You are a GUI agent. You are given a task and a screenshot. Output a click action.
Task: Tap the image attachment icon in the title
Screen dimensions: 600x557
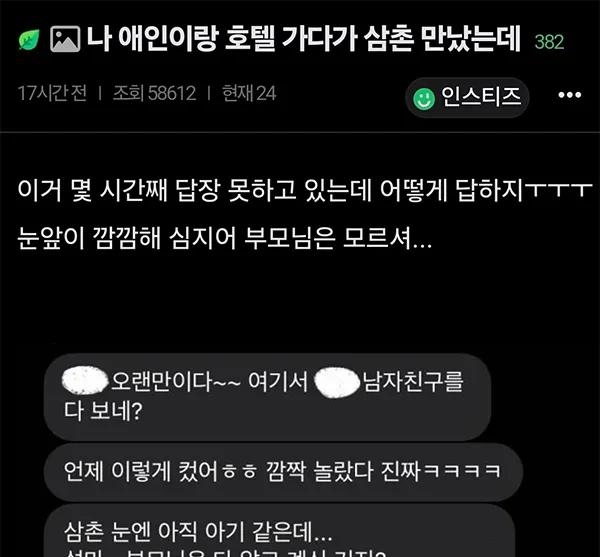(x=65, y=39)
